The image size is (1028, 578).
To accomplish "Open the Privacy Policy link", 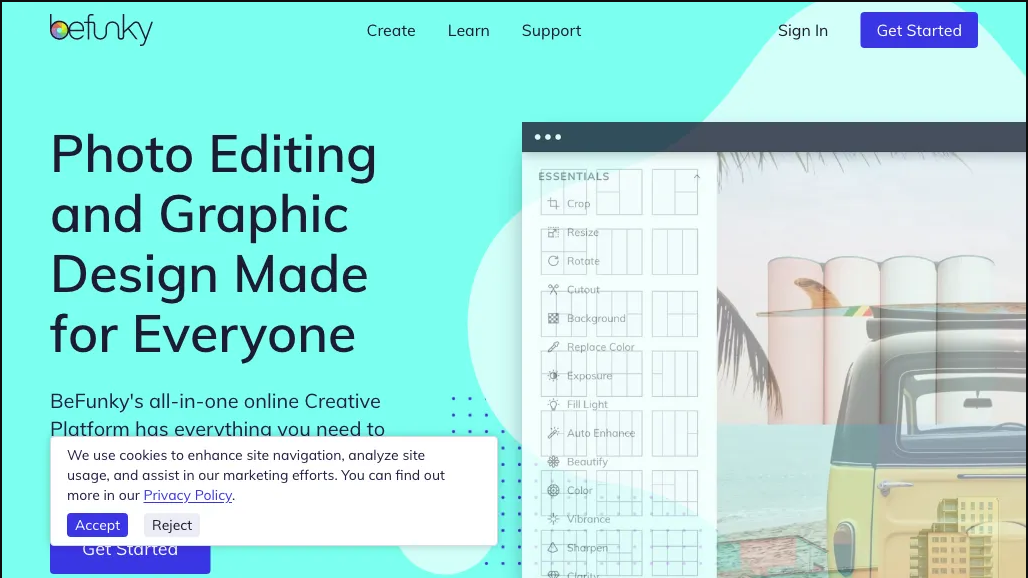I will 188,495.
